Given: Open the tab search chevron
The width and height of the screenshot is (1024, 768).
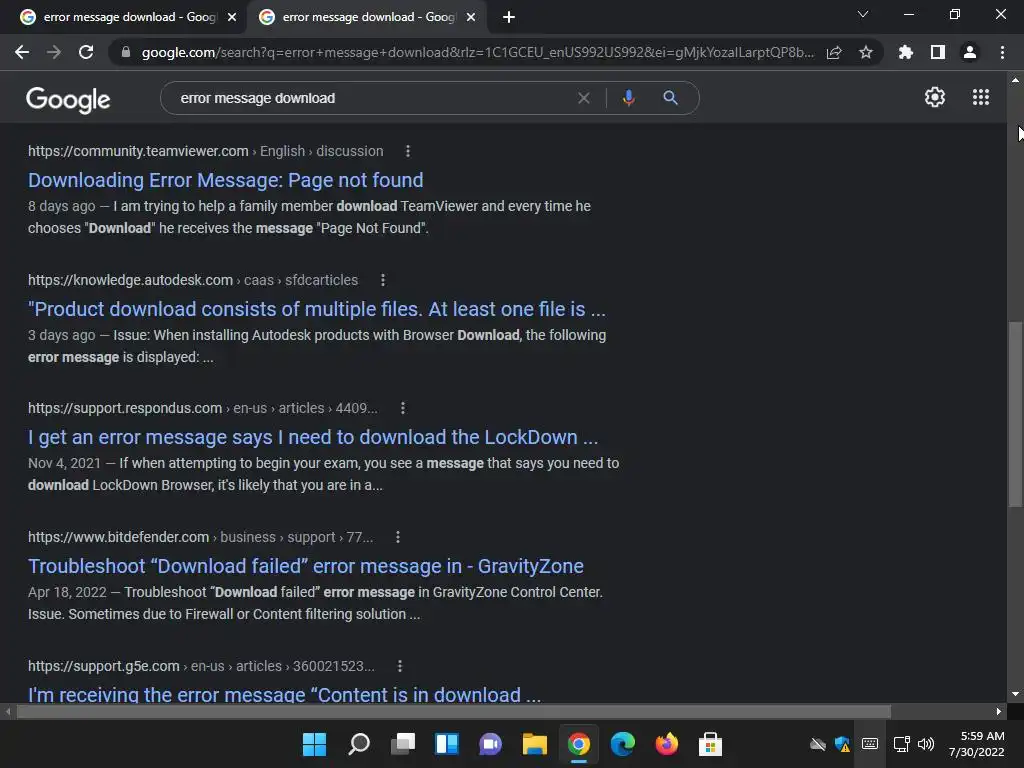Looking at the screenshot, I should [x=863, y=14].
